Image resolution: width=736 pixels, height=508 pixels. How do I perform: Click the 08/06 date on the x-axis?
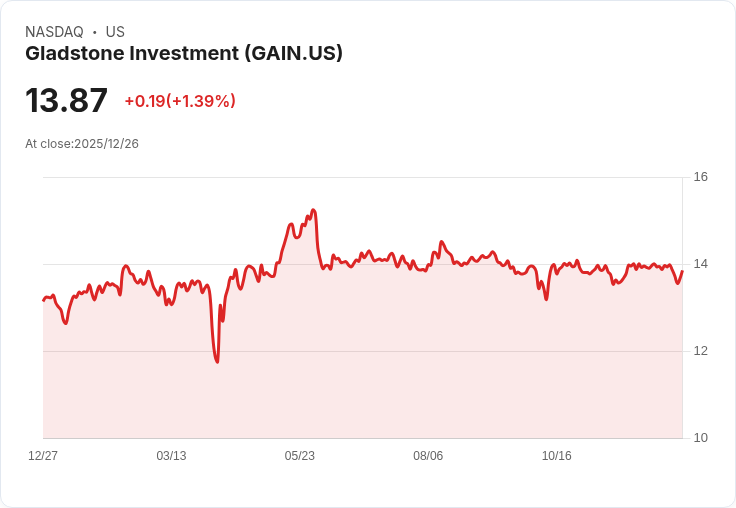[428, 456]
